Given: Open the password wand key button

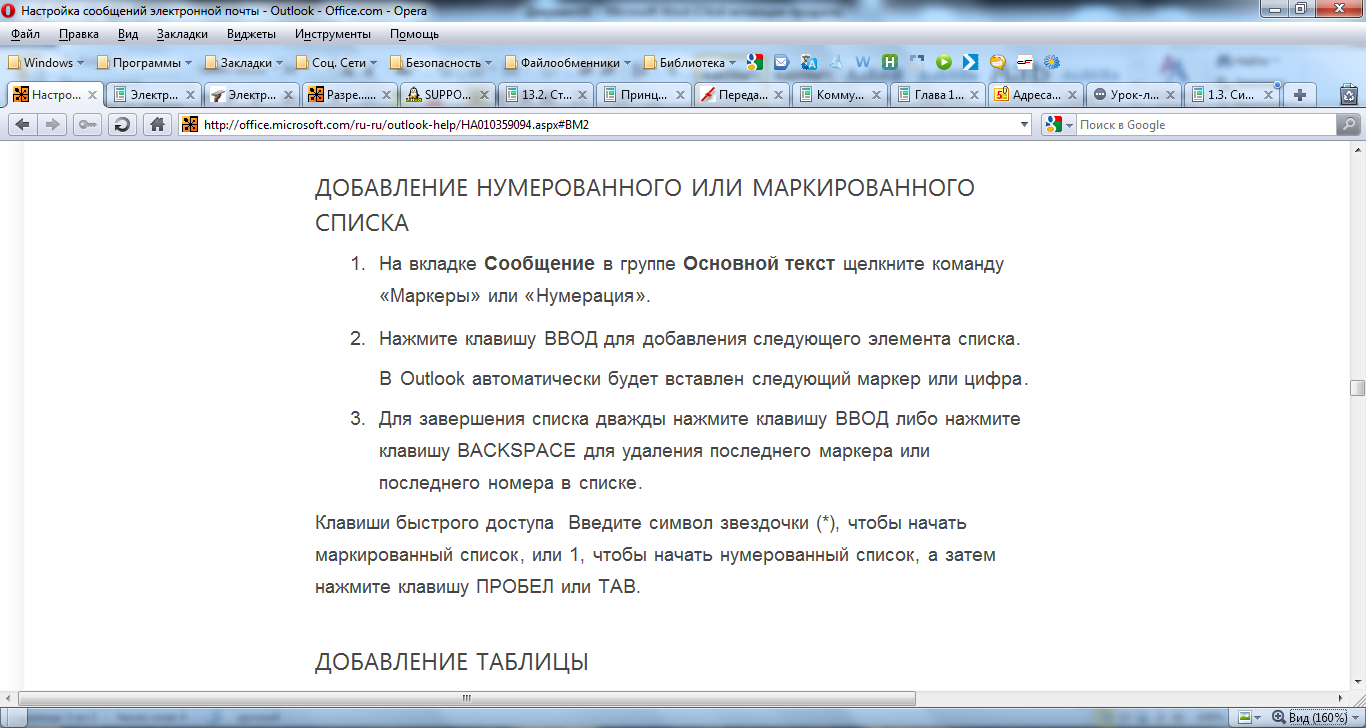Looking at the screenshot, I should (88, 125).
